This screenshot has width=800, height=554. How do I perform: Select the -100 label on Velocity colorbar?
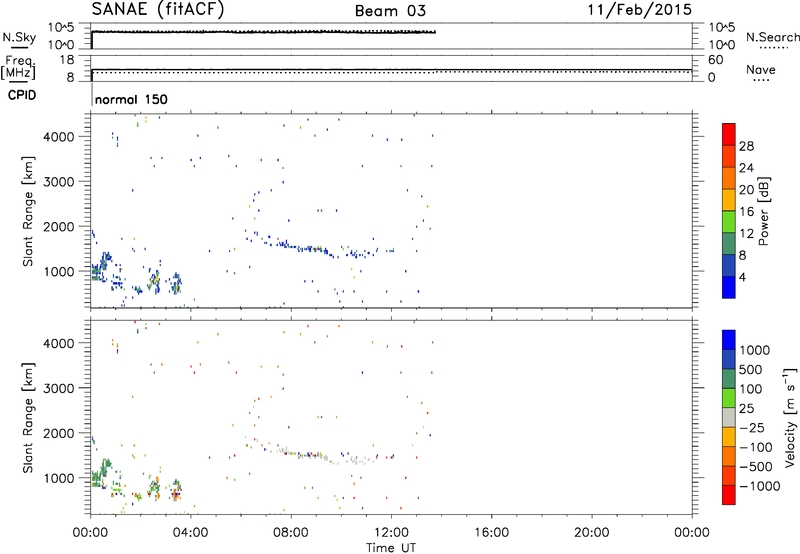pos(756,447)
